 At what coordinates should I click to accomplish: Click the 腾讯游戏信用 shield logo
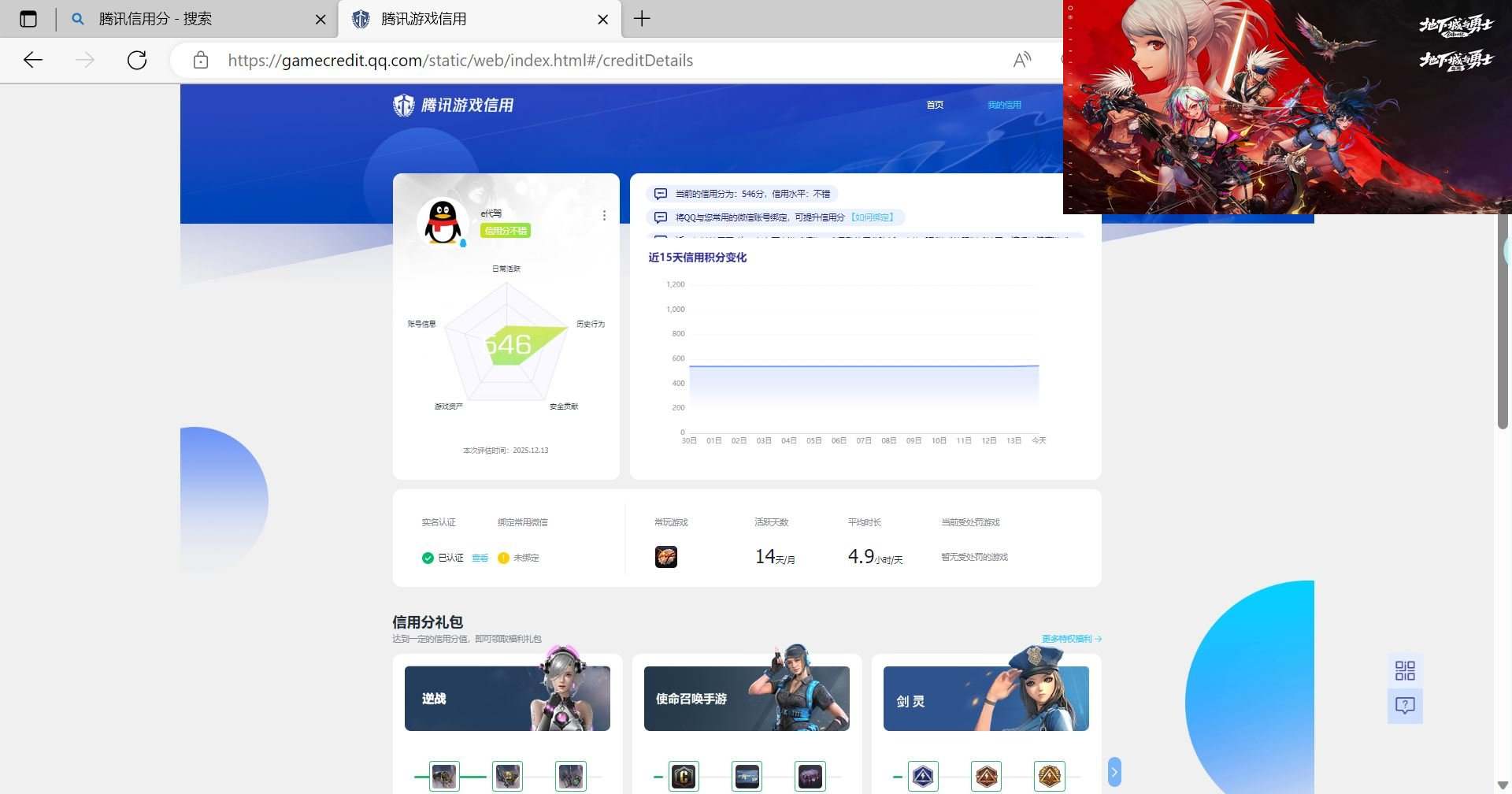click(403, 105)
